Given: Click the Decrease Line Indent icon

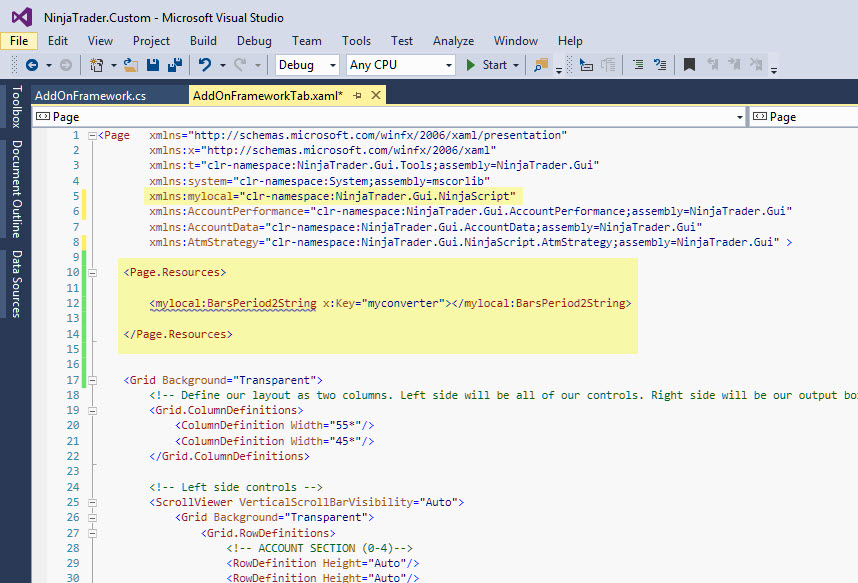Looking at the screenshot, I should (x=638, y=65).
